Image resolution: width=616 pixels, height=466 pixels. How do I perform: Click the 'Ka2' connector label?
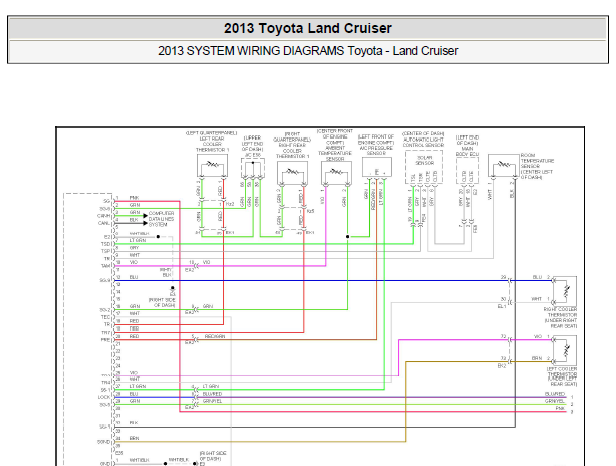(230, 204)
